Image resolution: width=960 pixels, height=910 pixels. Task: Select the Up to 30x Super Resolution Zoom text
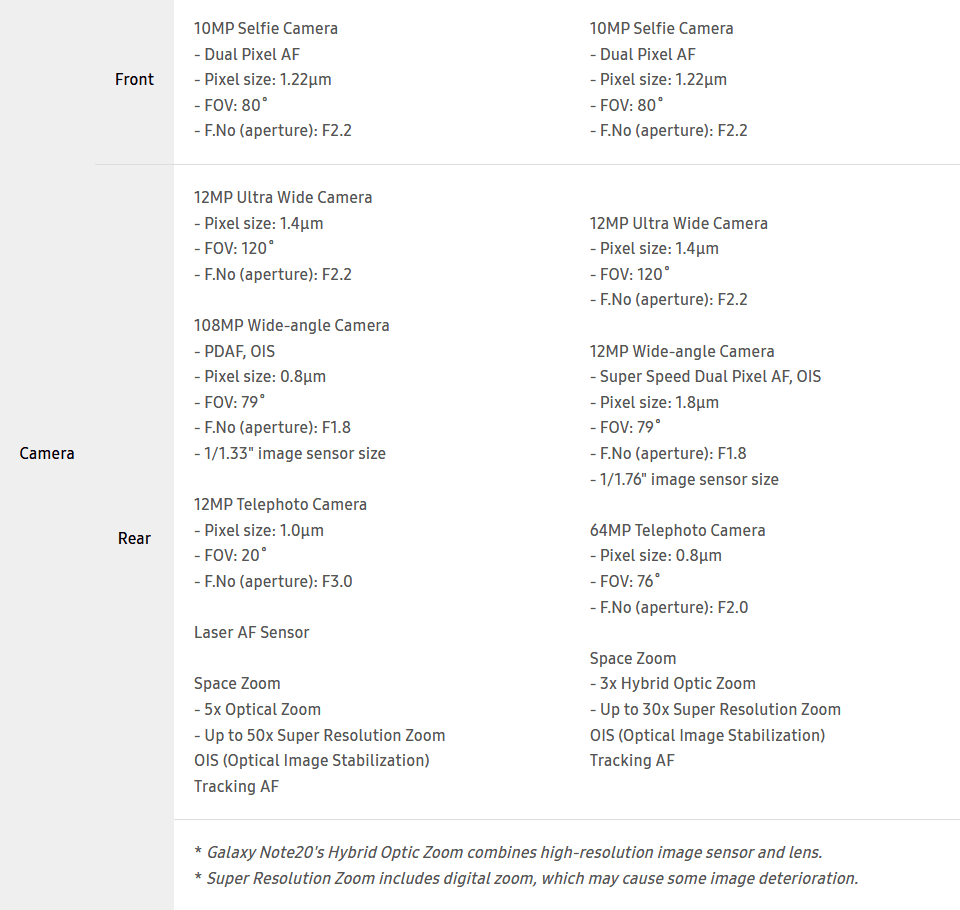(715, 709)
